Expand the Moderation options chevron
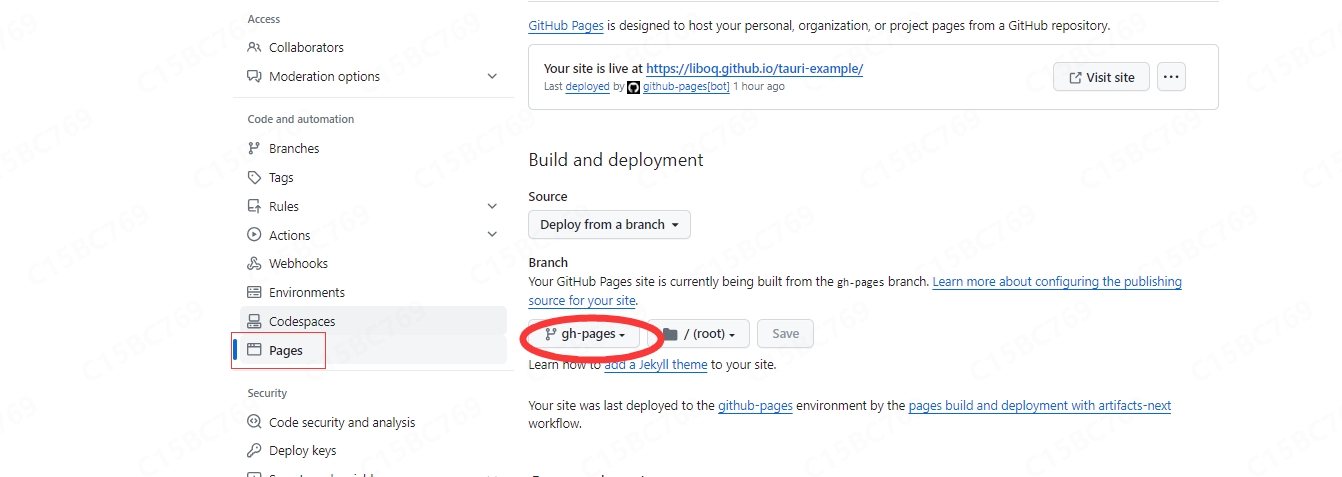This screenshot has width=1342, height=477. click(x=492, y=76)
